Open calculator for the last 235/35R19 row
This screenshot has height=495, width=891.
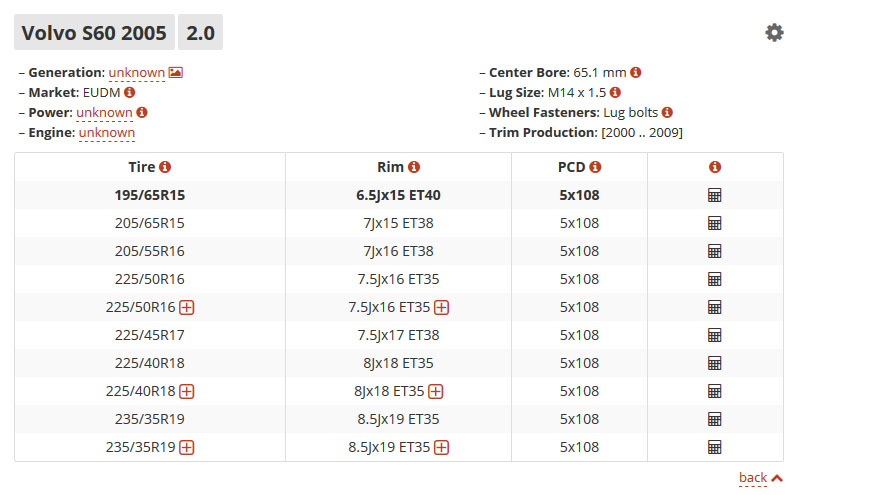pos(714,447)
